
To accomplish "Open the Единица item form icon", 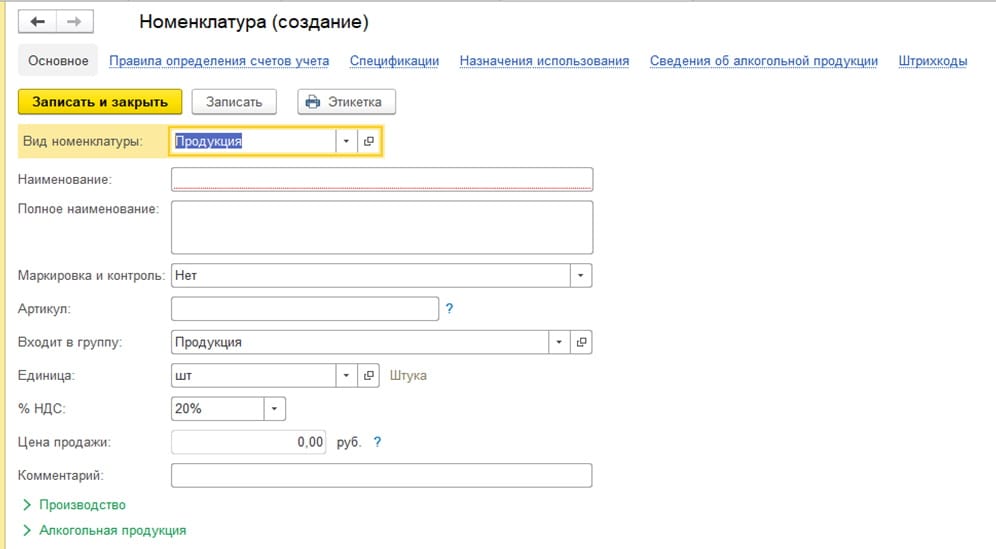I will pos(368,376).
